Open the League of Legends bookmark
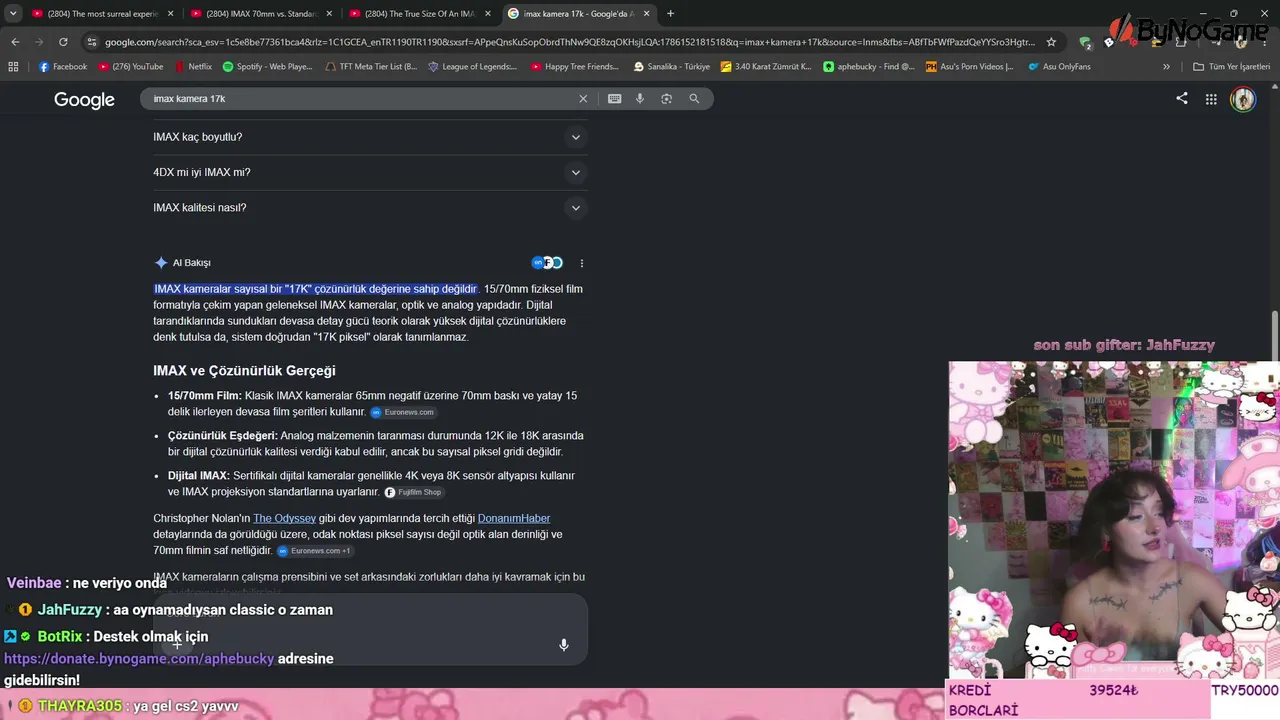The width and height of the screenshot is (1280, 720). [x=473, y=67]
